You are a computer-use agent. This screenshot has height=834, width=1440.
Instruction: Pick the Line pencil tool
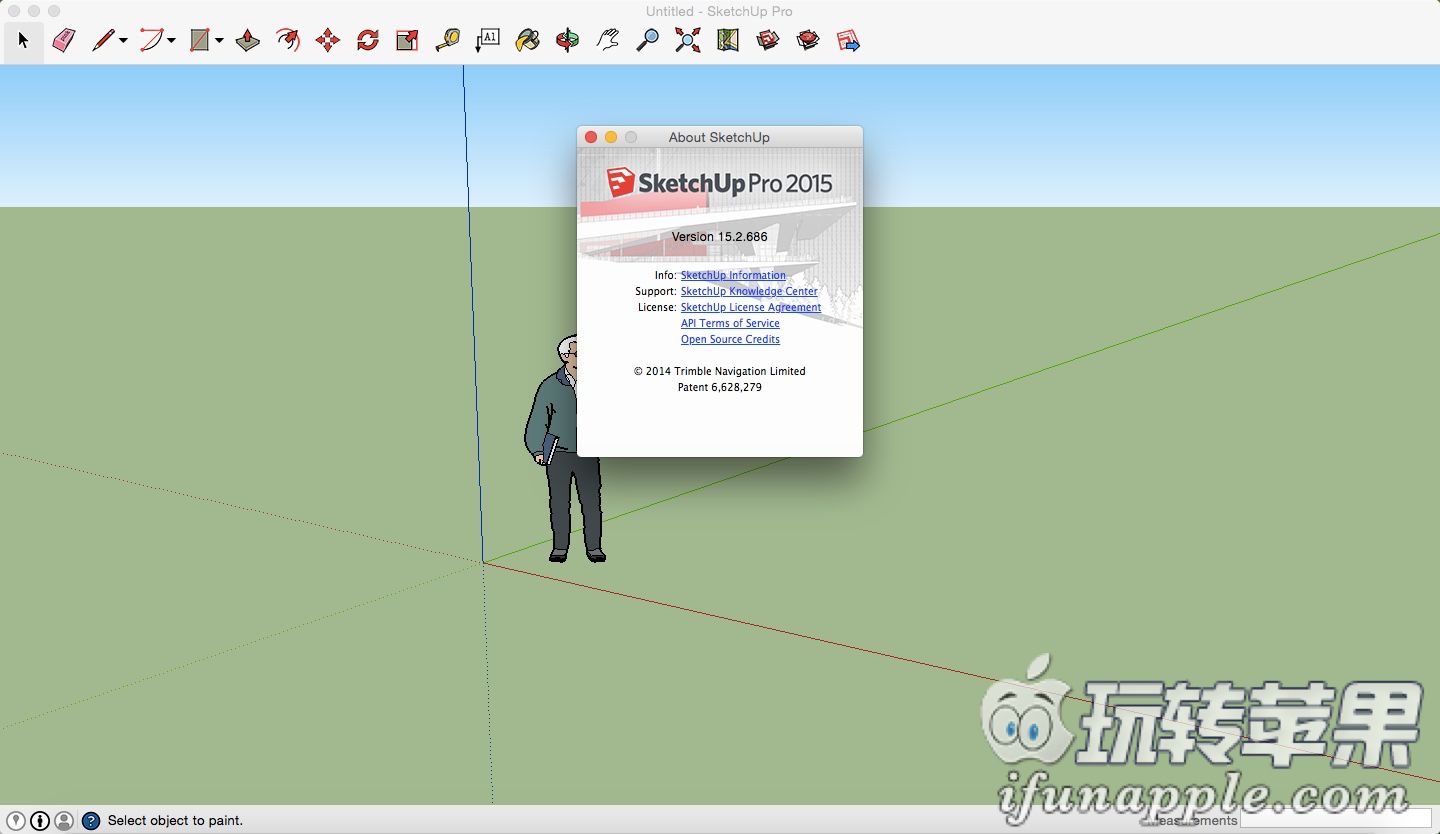(102, 41)
